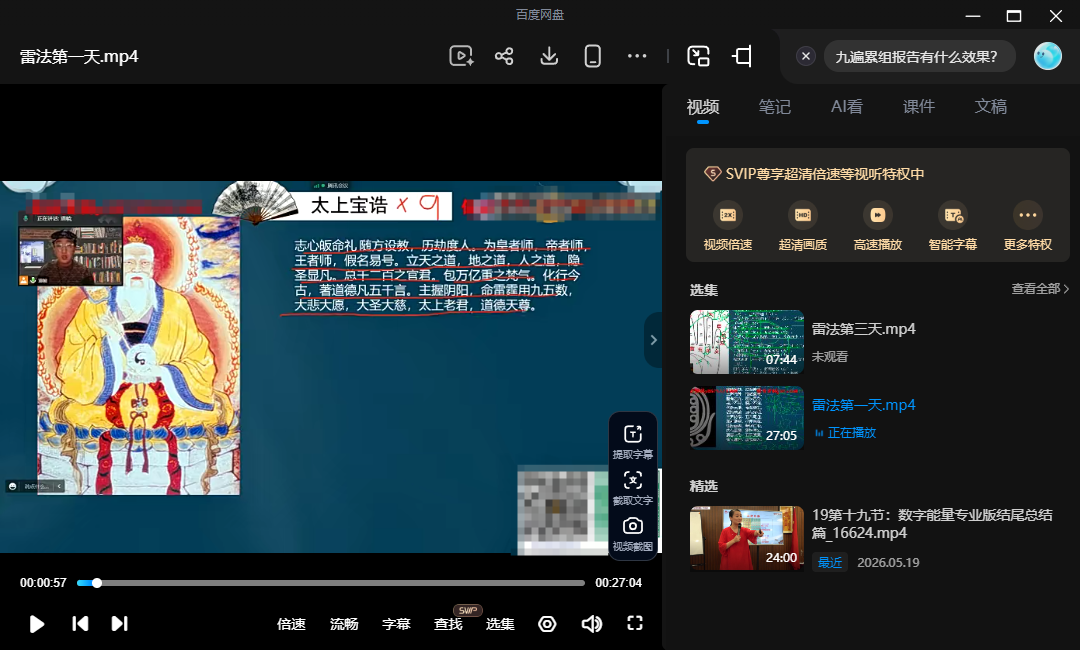Click the 截取文字 capture text tool
This screenshot has width=1080, height=650.
(633, 488)
